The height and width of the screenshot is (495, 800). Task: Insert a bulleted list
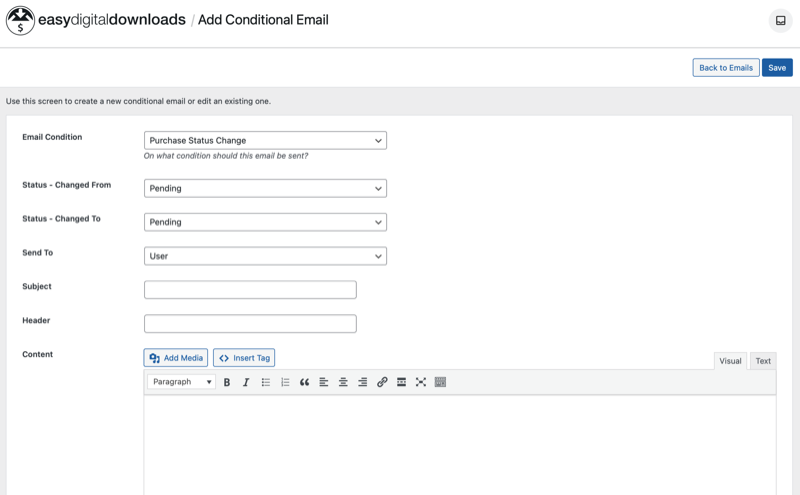click(x=266, y=382)
